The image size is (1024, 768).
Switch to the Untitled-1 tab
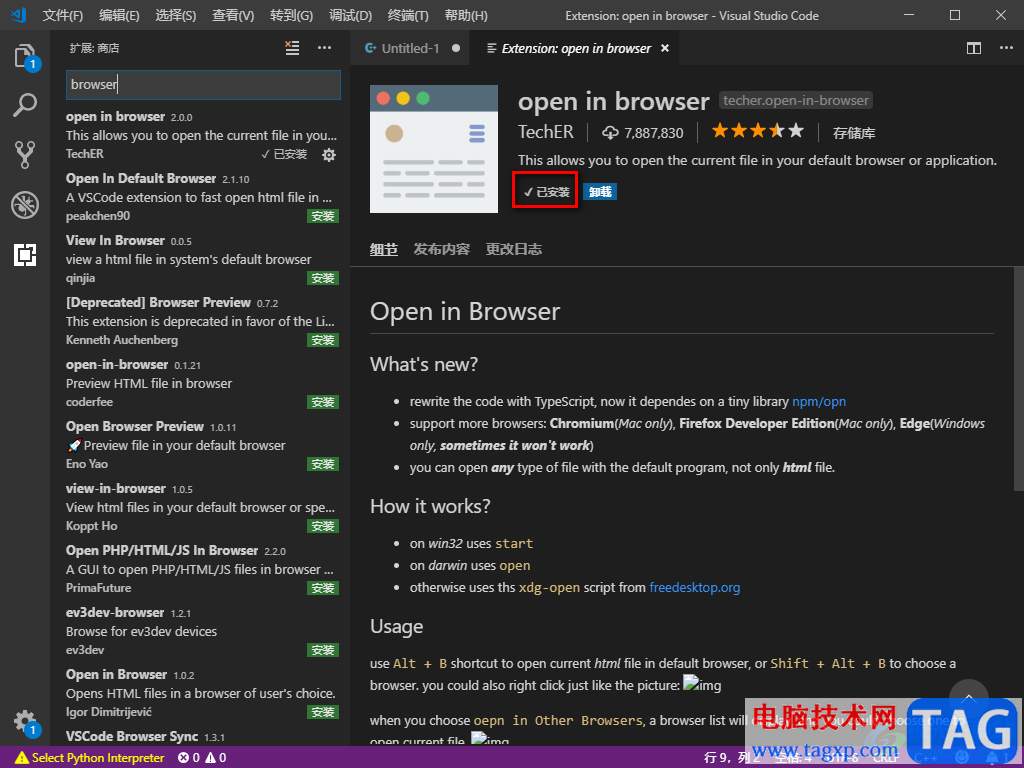[x=409, y=48]
